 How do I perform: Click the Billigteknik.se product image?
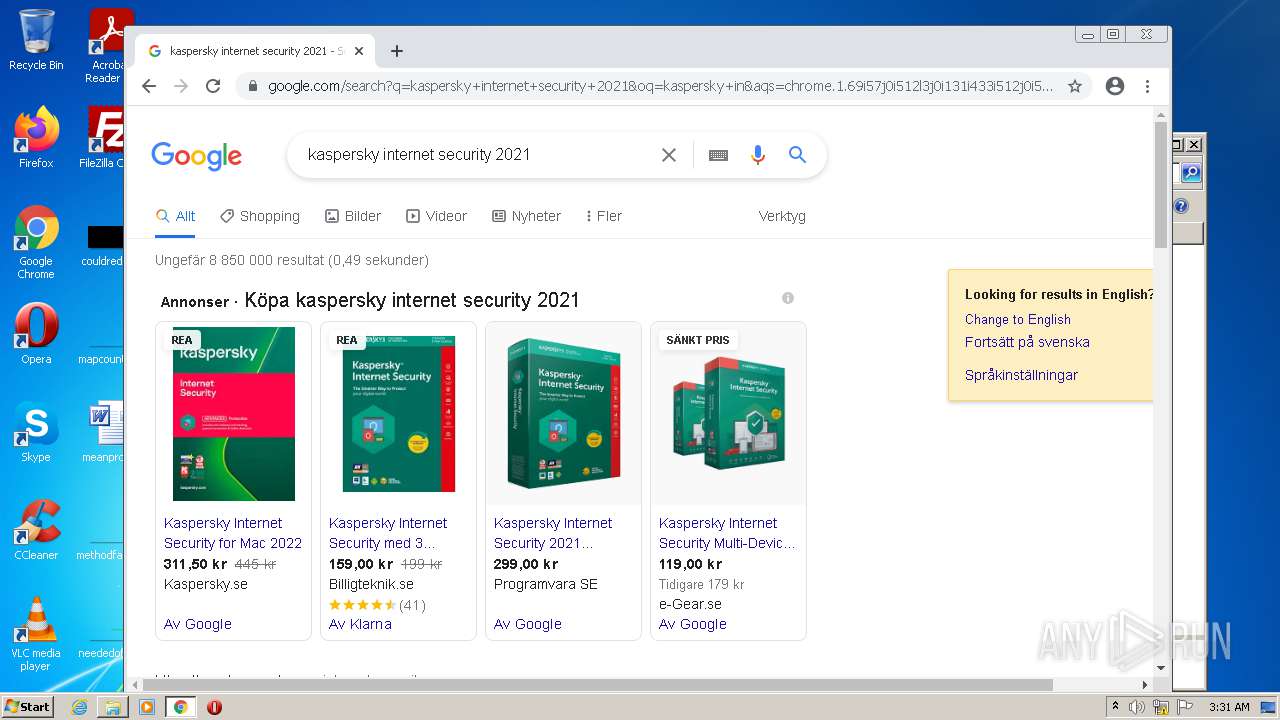pyautogui.click(x=399, y=414)
